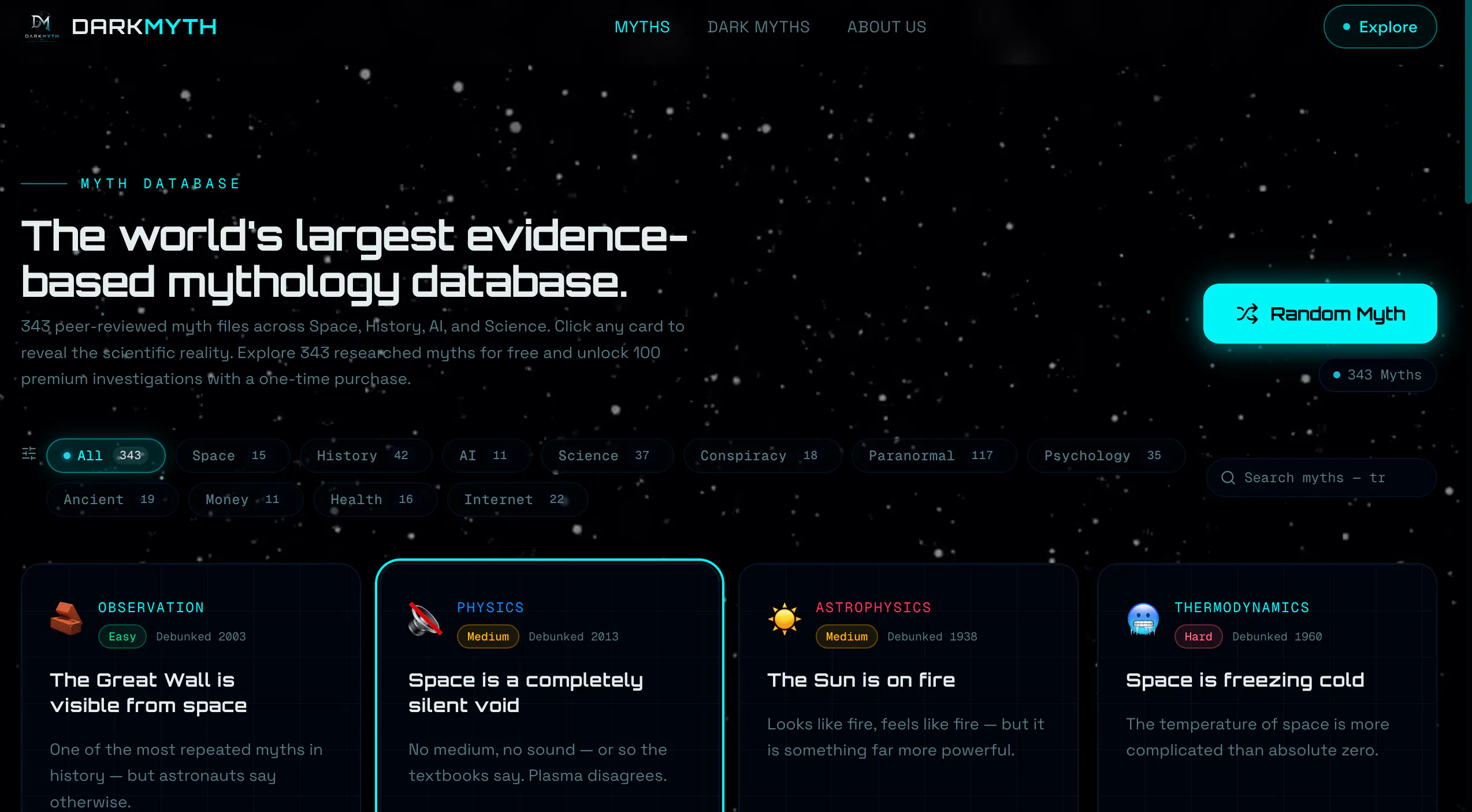Click the Medium badge on Astrophysics card
This screenshot has width=1472, height=812.
pos(847,636)
